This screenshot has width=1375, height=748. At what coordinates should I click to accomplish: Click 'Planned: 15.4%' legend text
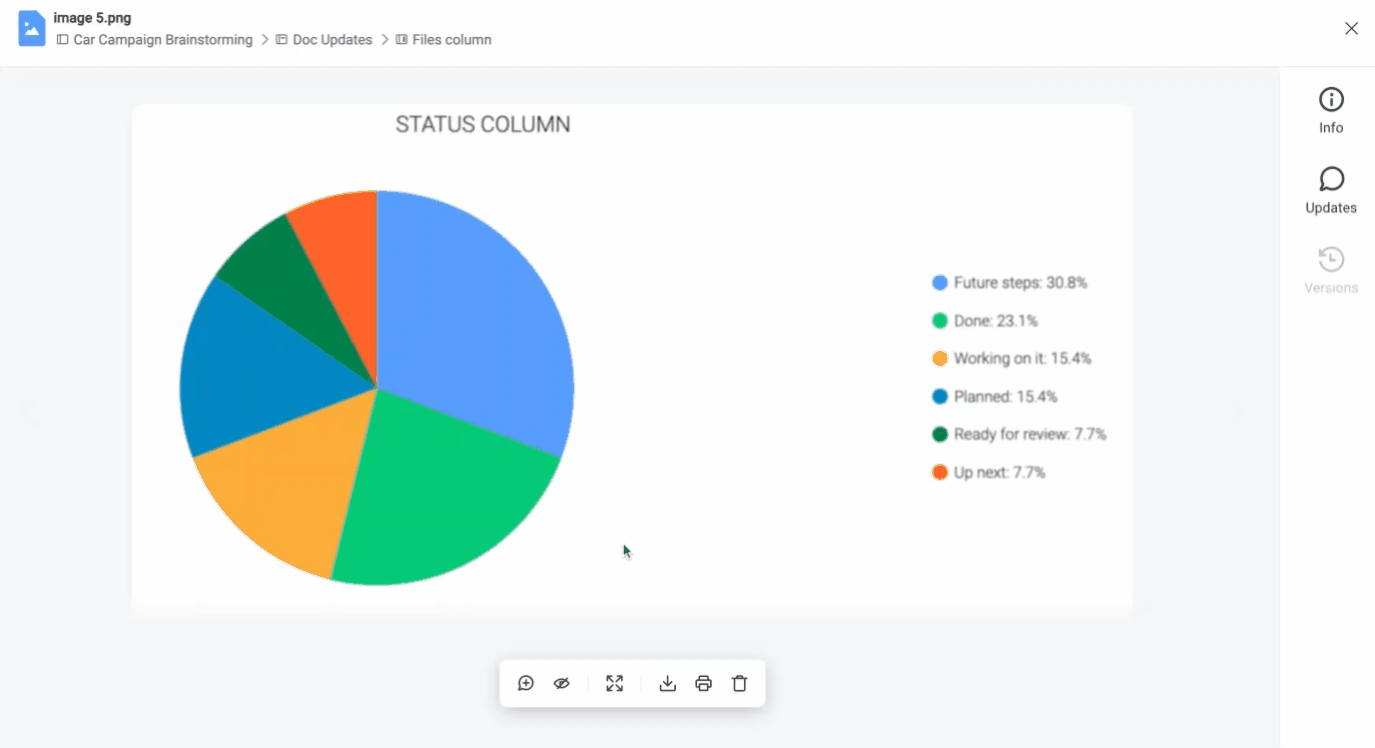click(x=1005, y=397)
